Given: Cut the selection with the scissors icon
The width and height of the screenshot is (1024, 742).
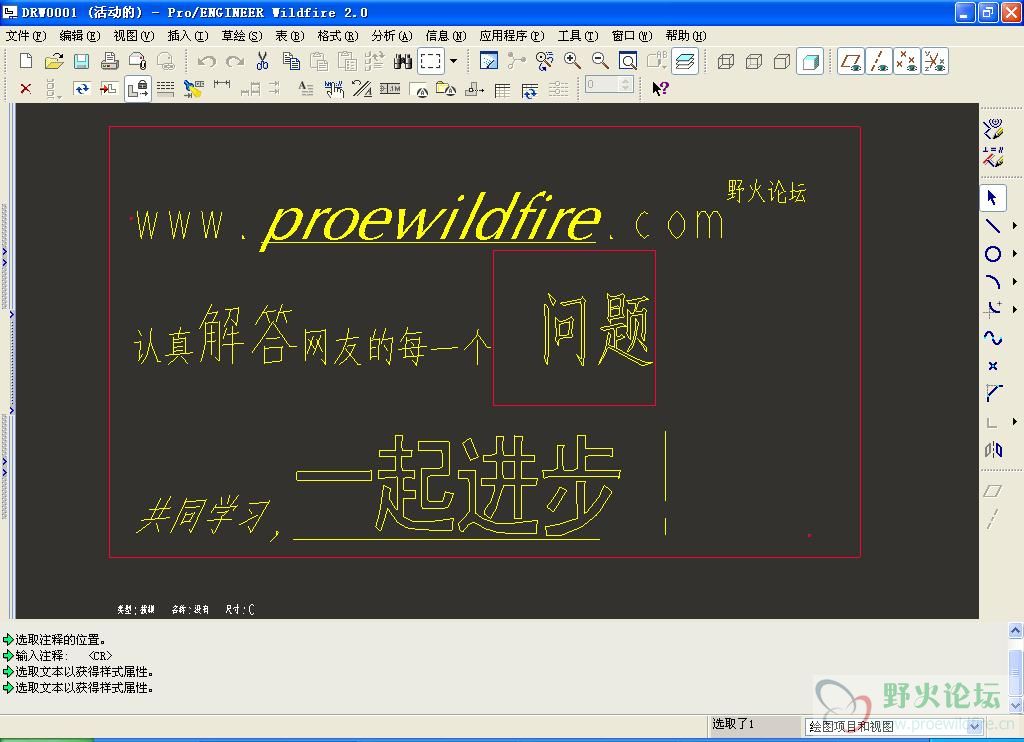Looking at the screenshot, I should 263,61.
